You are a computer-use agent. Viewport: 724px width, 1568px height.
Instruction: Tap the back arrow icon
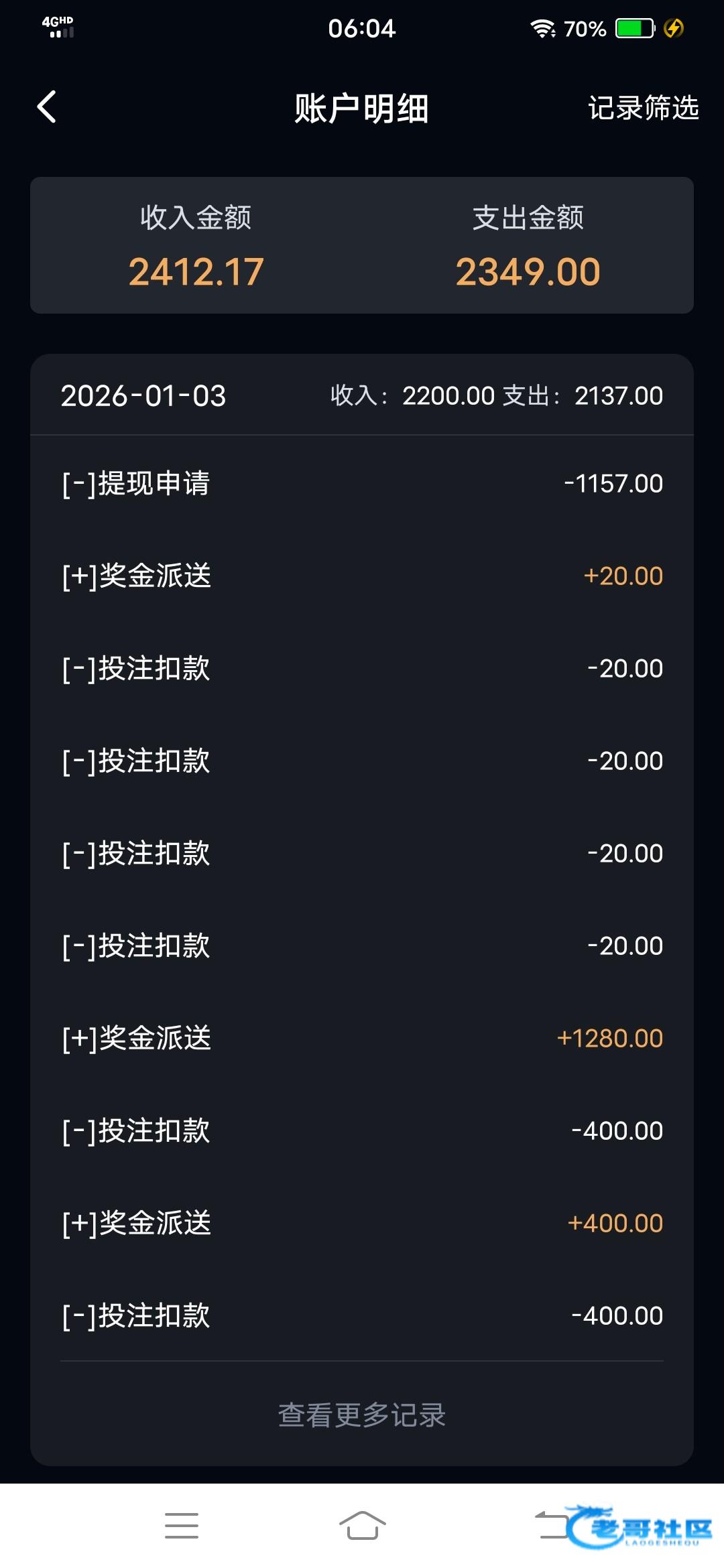click(x=47, y=107)
